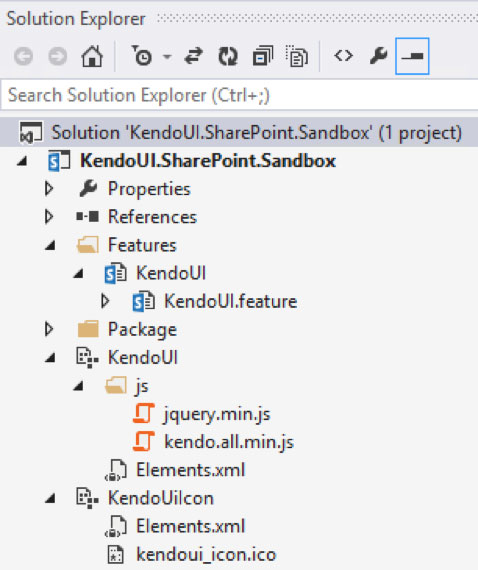Refresh the Solution Explorer view
The height and width of the screenshot is (570, 478).
(x=228, y=56)
